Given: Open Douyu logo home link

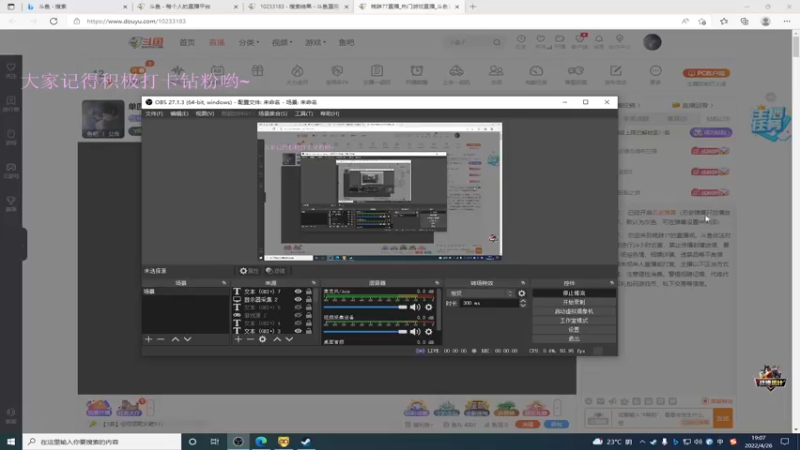Looking at the screenshot, I should coord(146,42).
